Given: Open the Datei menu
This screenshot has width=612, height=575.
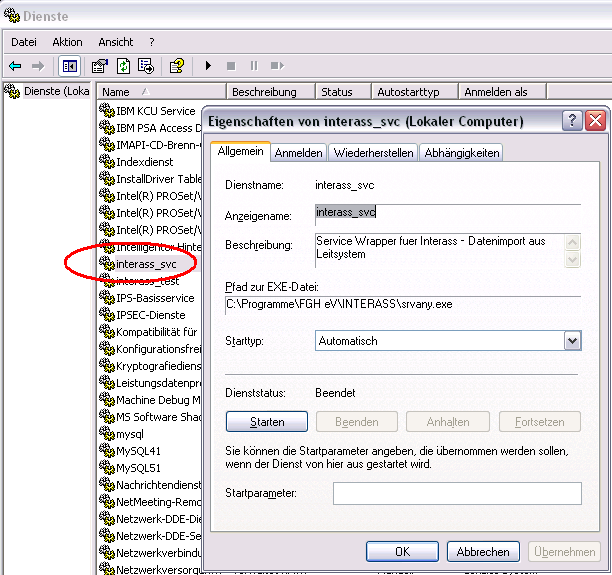Looking at the screenshot, I should click(24, 42).
